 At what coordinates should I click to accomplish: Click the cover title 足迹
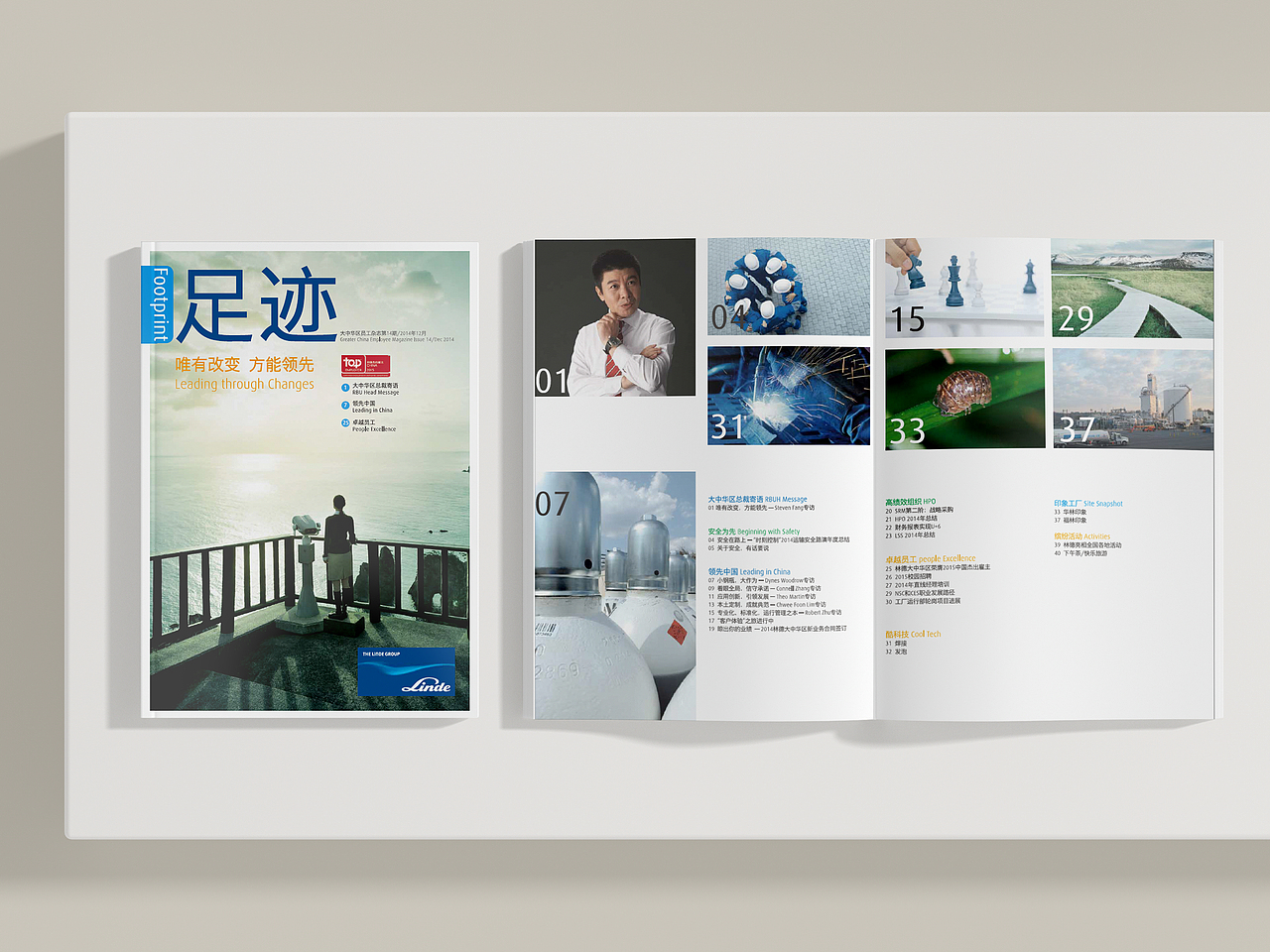coord(257,304)
